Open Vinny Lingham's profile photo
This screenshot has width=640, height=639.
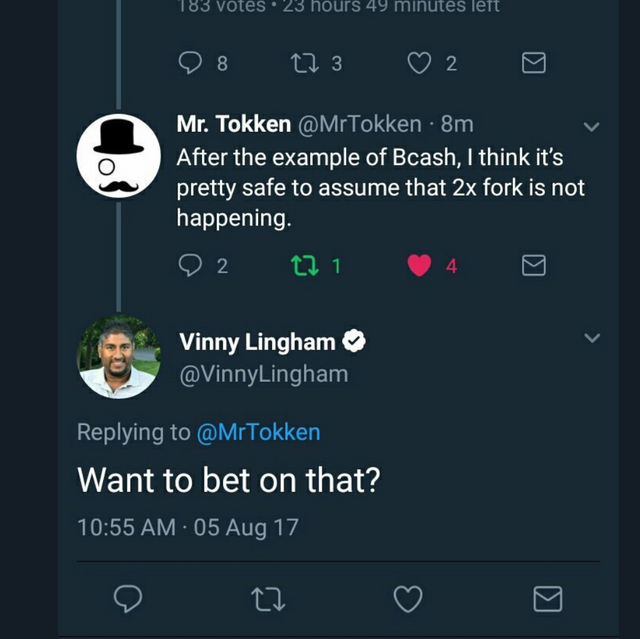coord(119,357)
